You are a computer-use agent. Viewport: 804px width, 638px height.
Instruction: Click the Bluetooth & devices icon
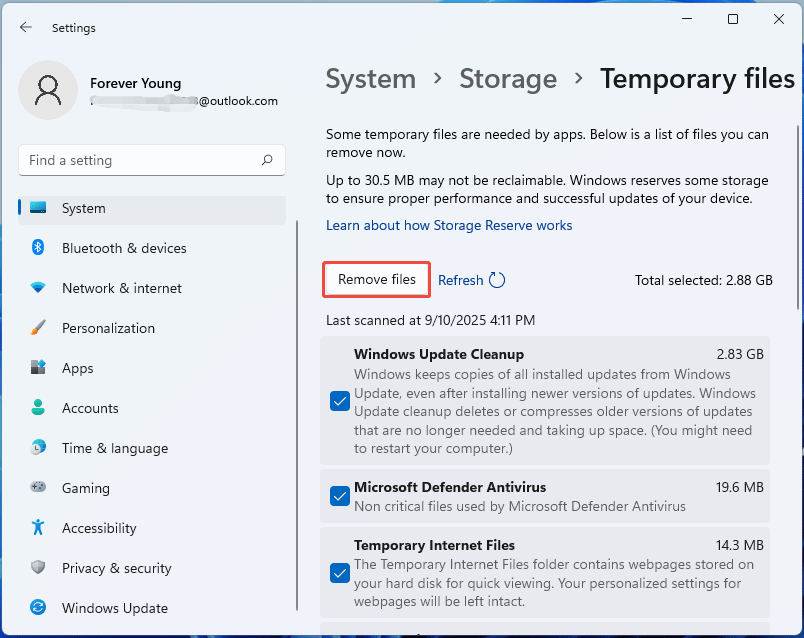[38, 248]
